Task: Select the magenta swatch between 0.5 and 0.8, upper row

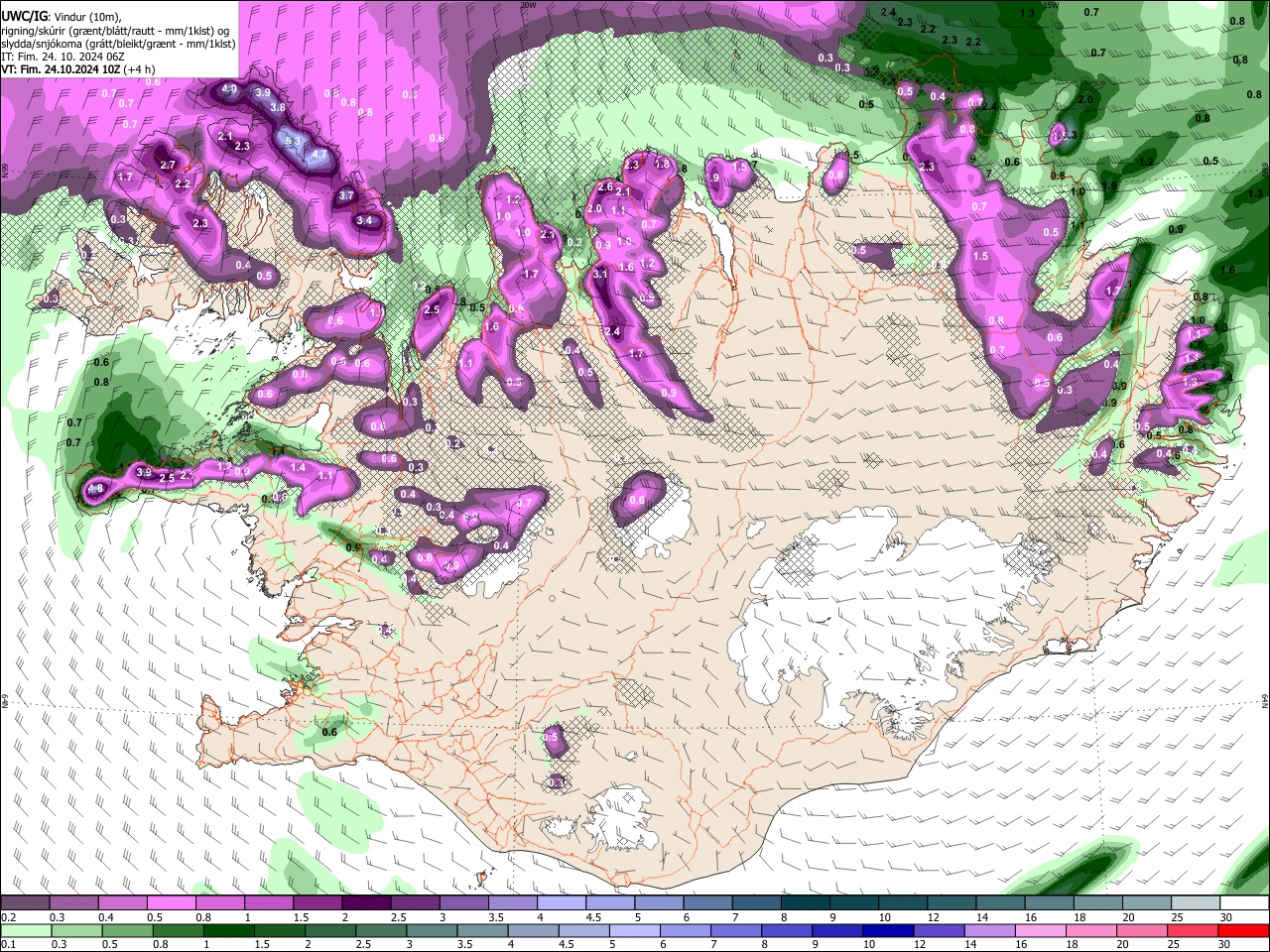Action: 172,903
